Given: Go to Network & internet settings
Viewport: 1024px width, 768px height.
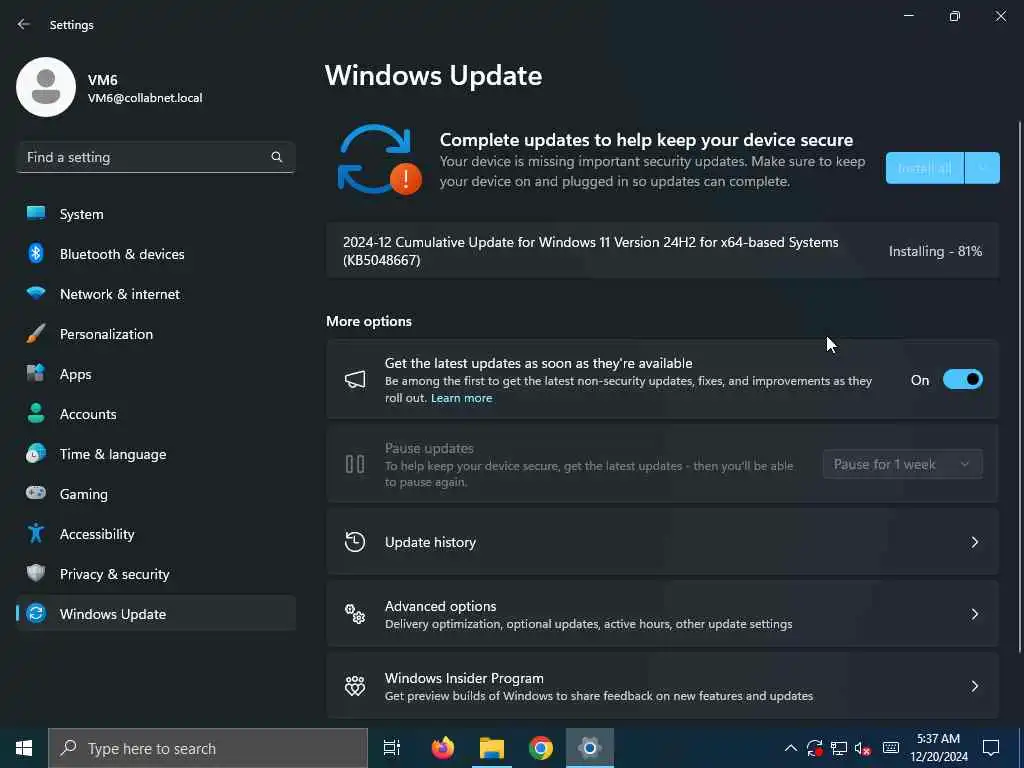Looking at the screenshot, I should 156,294.
